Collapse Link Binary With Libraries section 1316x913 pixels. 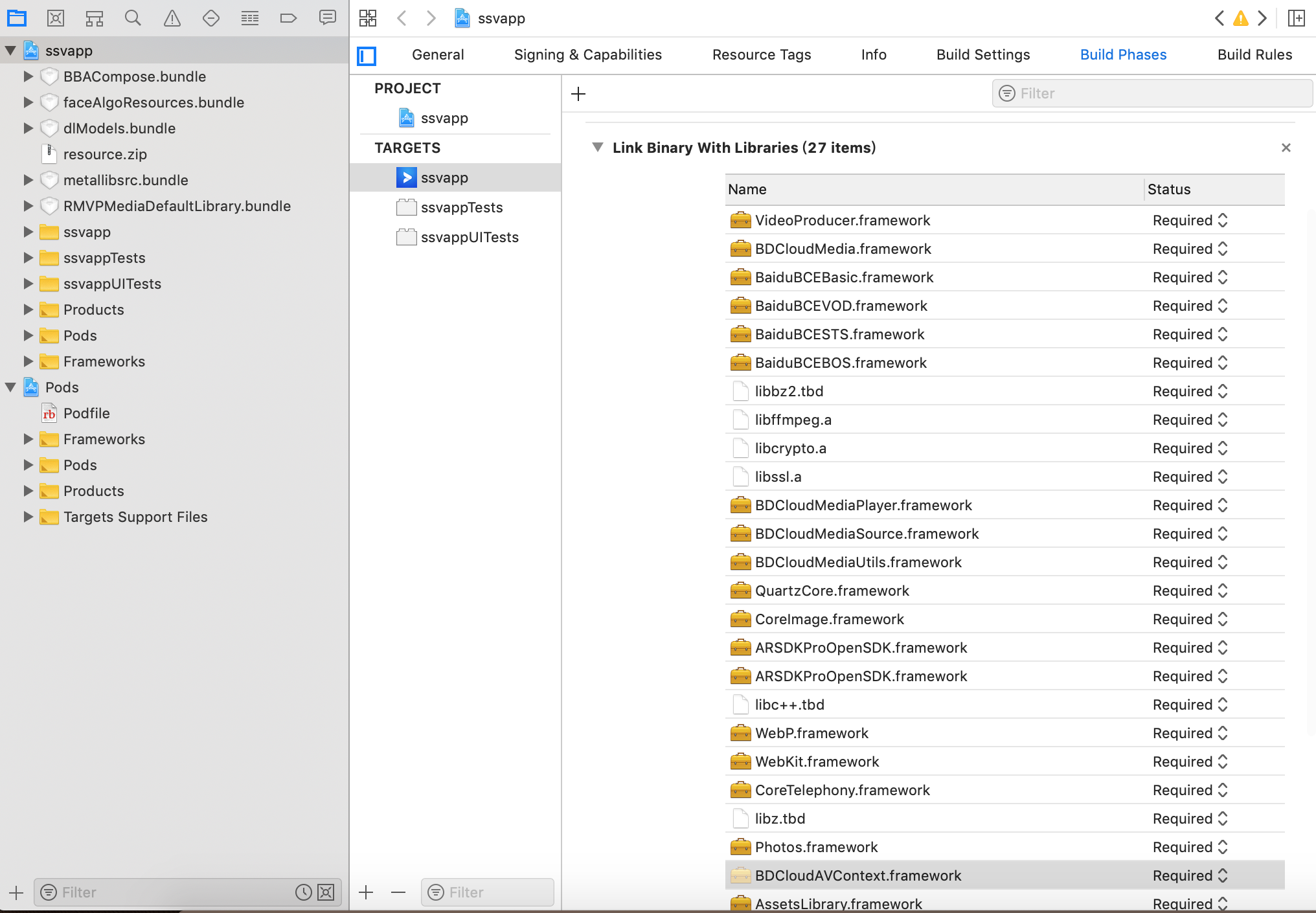point(598,148)
